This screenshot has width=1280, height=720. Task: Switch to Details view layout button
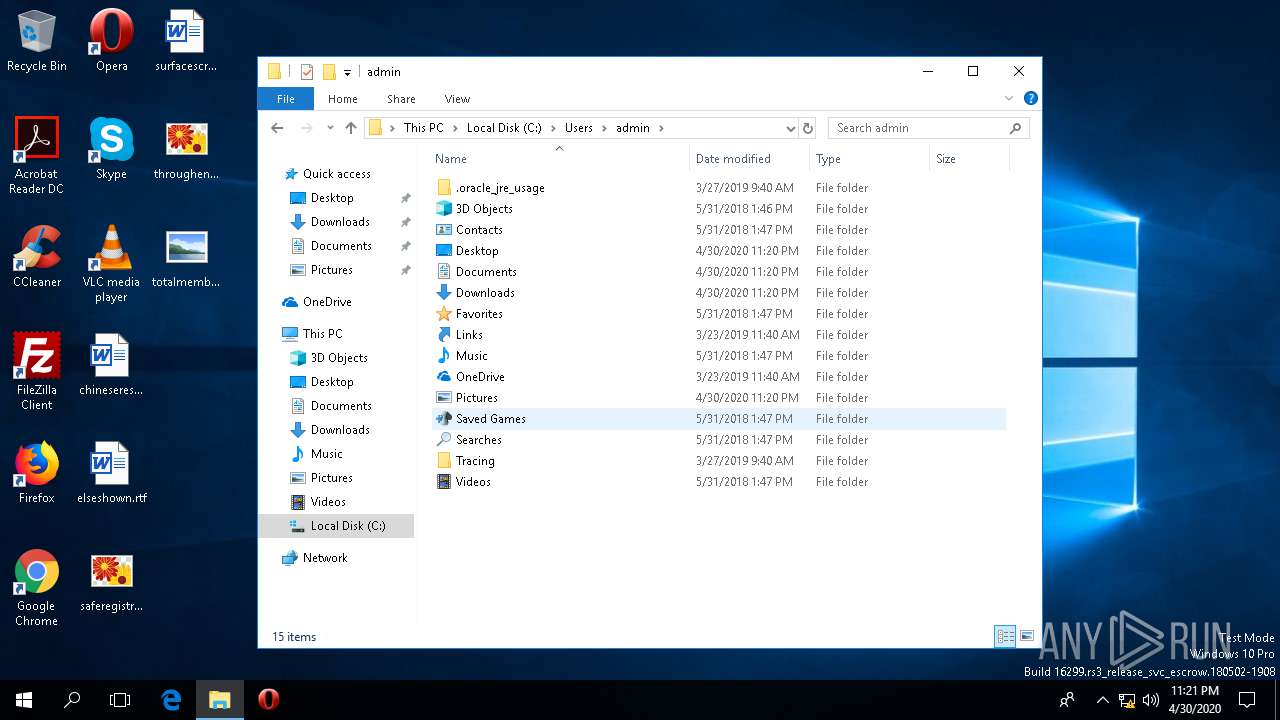(1005, 636)
